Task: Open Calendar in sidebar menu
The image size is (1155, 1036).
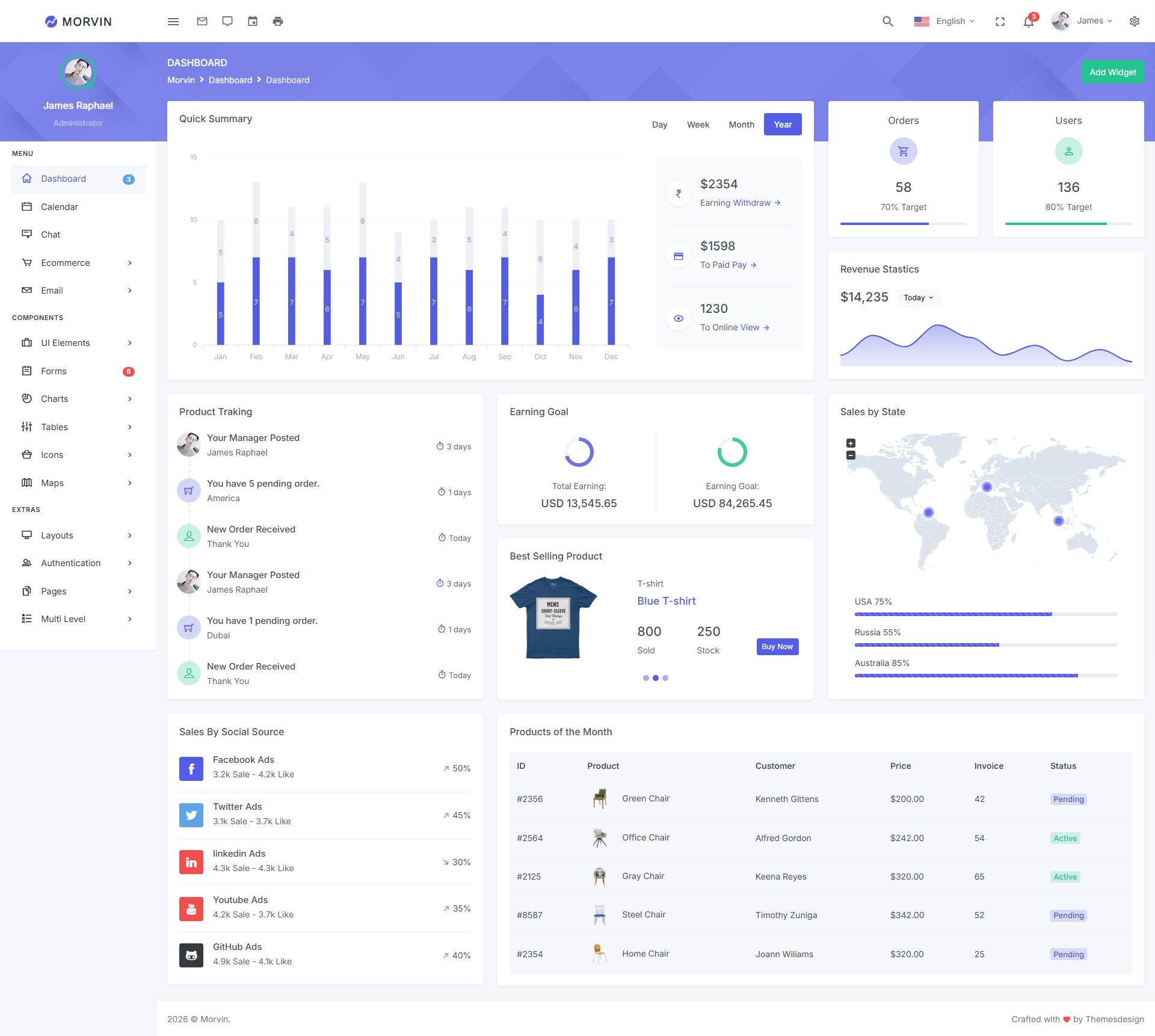Action: (x=78, y=207)
